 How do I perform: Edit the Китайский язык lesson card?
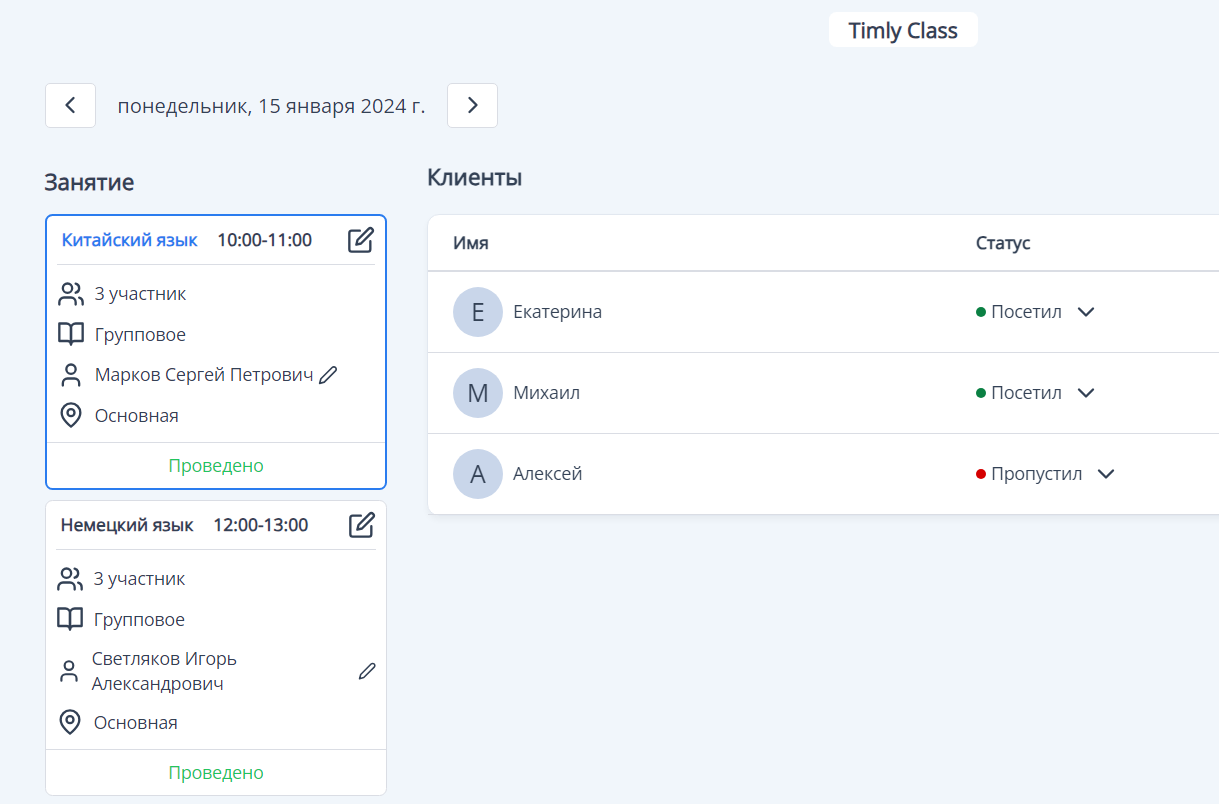pyautogui.click(x=360, y=239)
